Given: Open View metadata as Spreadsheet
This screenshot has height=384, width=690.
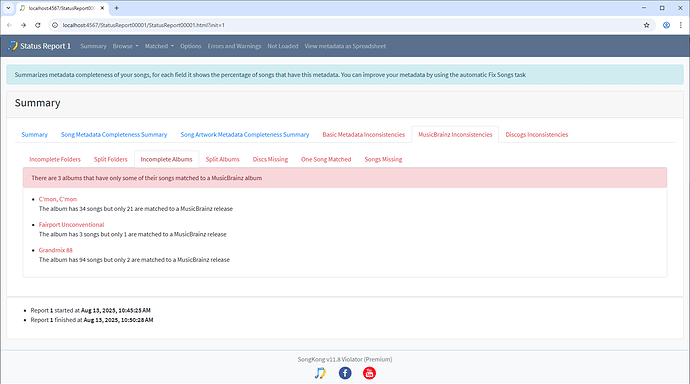Looking at the screenshot, I should (x=345, y=46).
